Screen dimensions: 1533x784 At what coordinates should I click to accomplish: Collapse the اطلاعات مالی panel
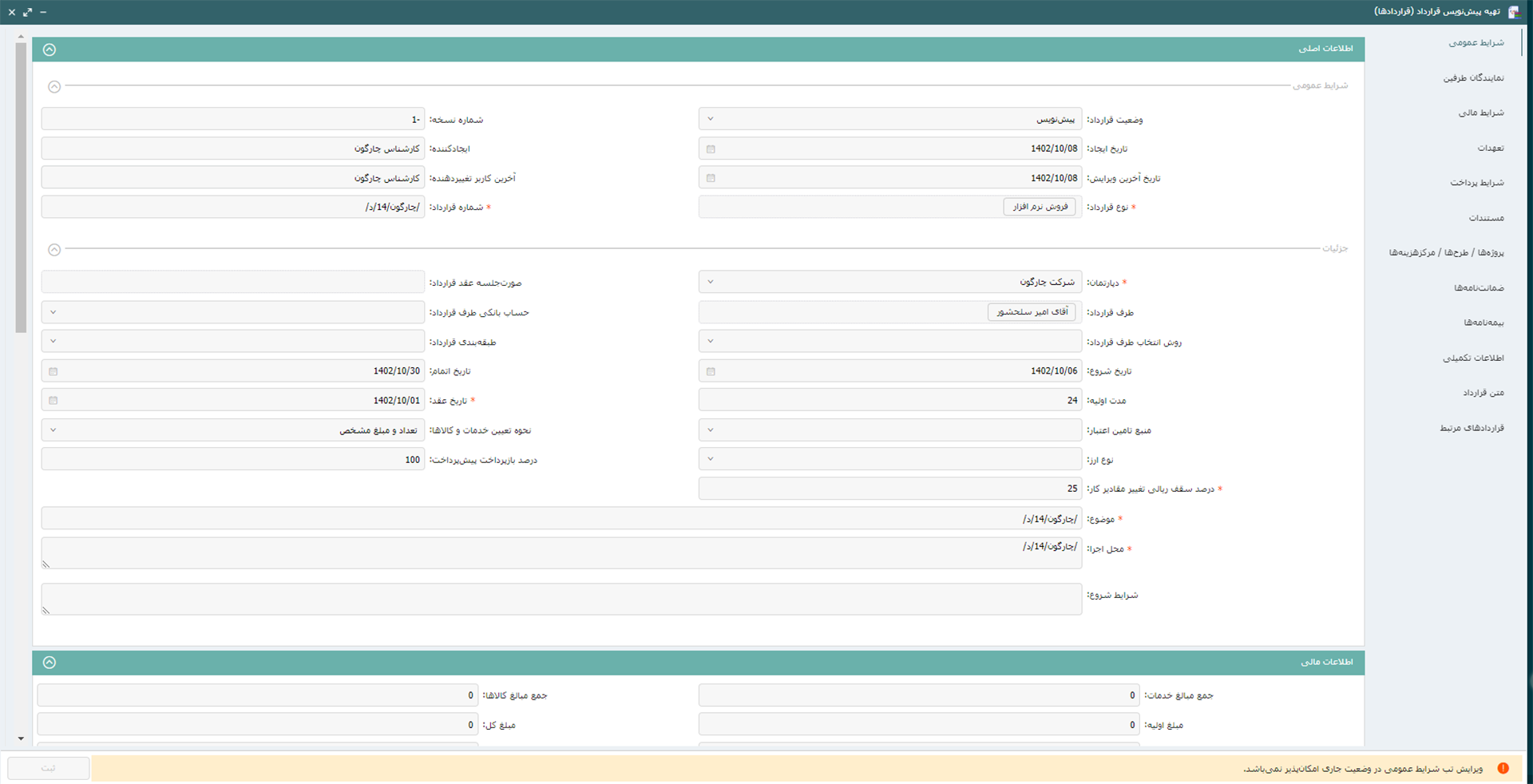click(x=50, y=663)
